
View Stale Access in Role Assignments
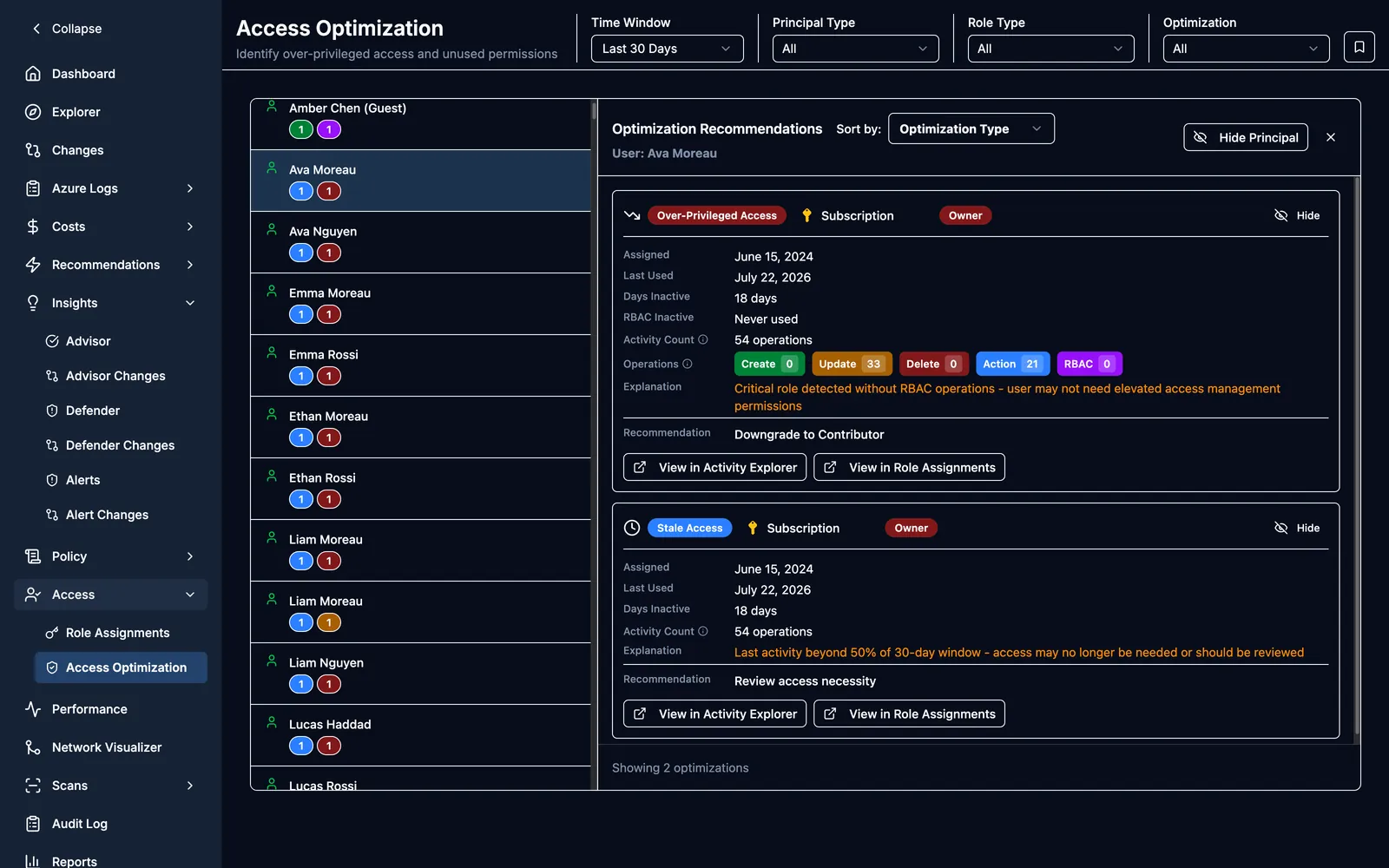[909, 713]
